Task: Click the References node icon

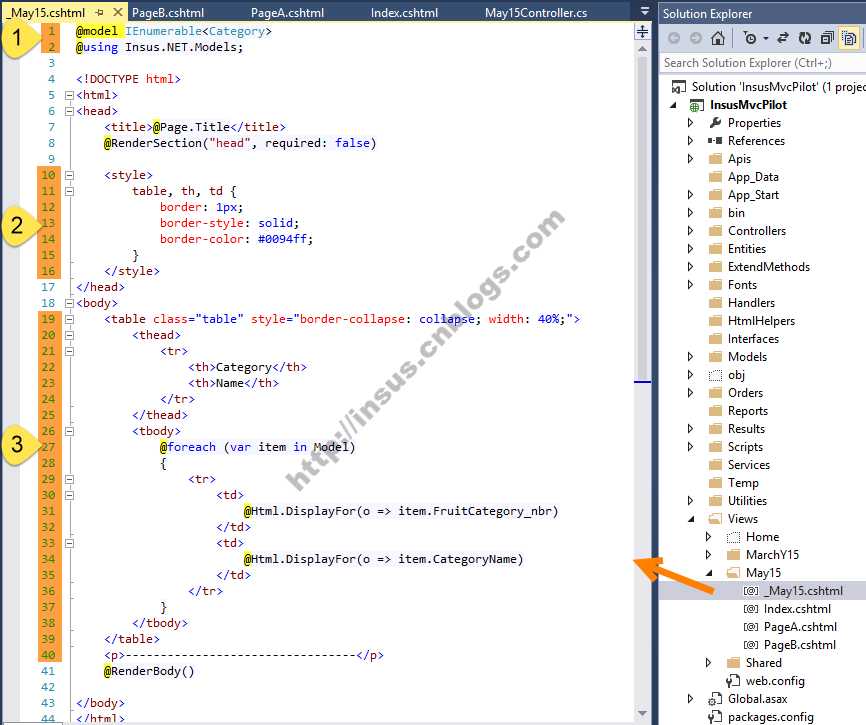Action: (715, 141)
